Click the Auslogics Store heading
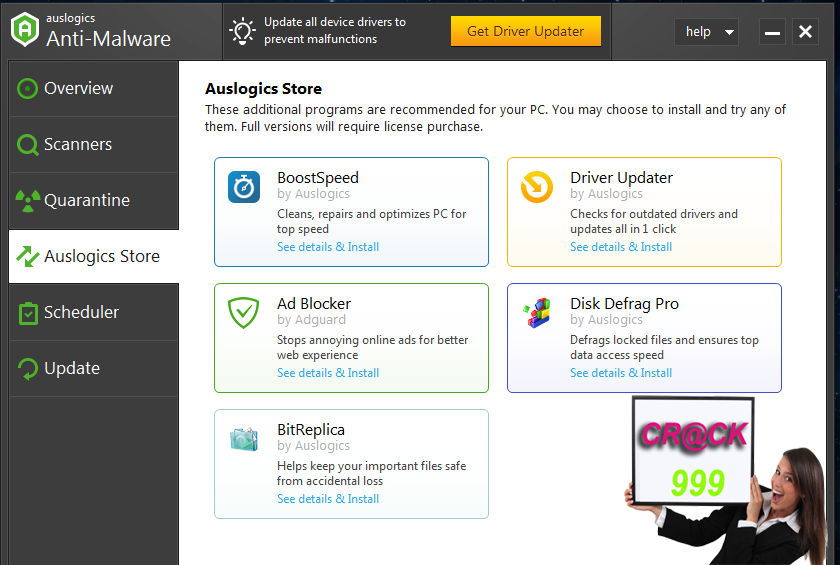Viewport: 840px width, 565px height. pos(264,88)
